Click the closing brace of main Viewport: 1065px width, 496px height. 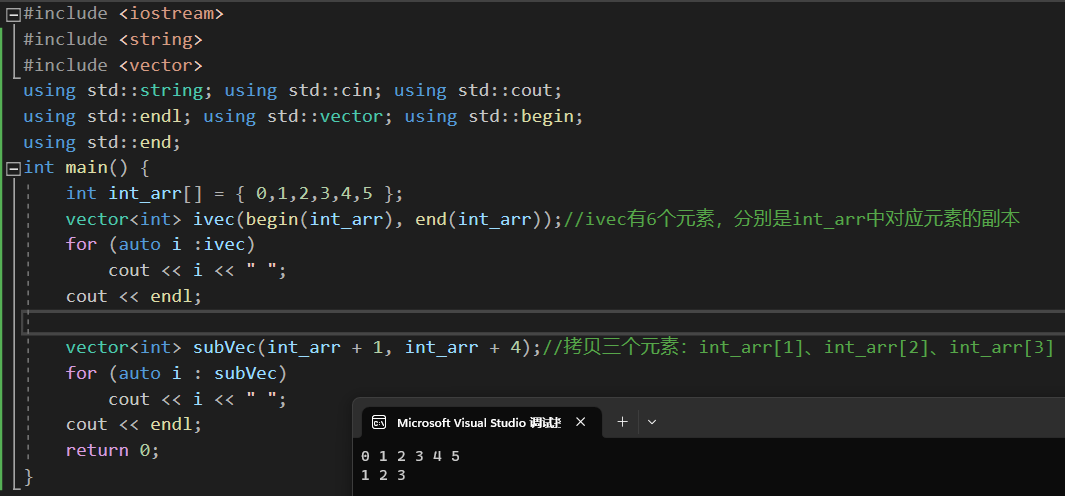click(28, 476)
